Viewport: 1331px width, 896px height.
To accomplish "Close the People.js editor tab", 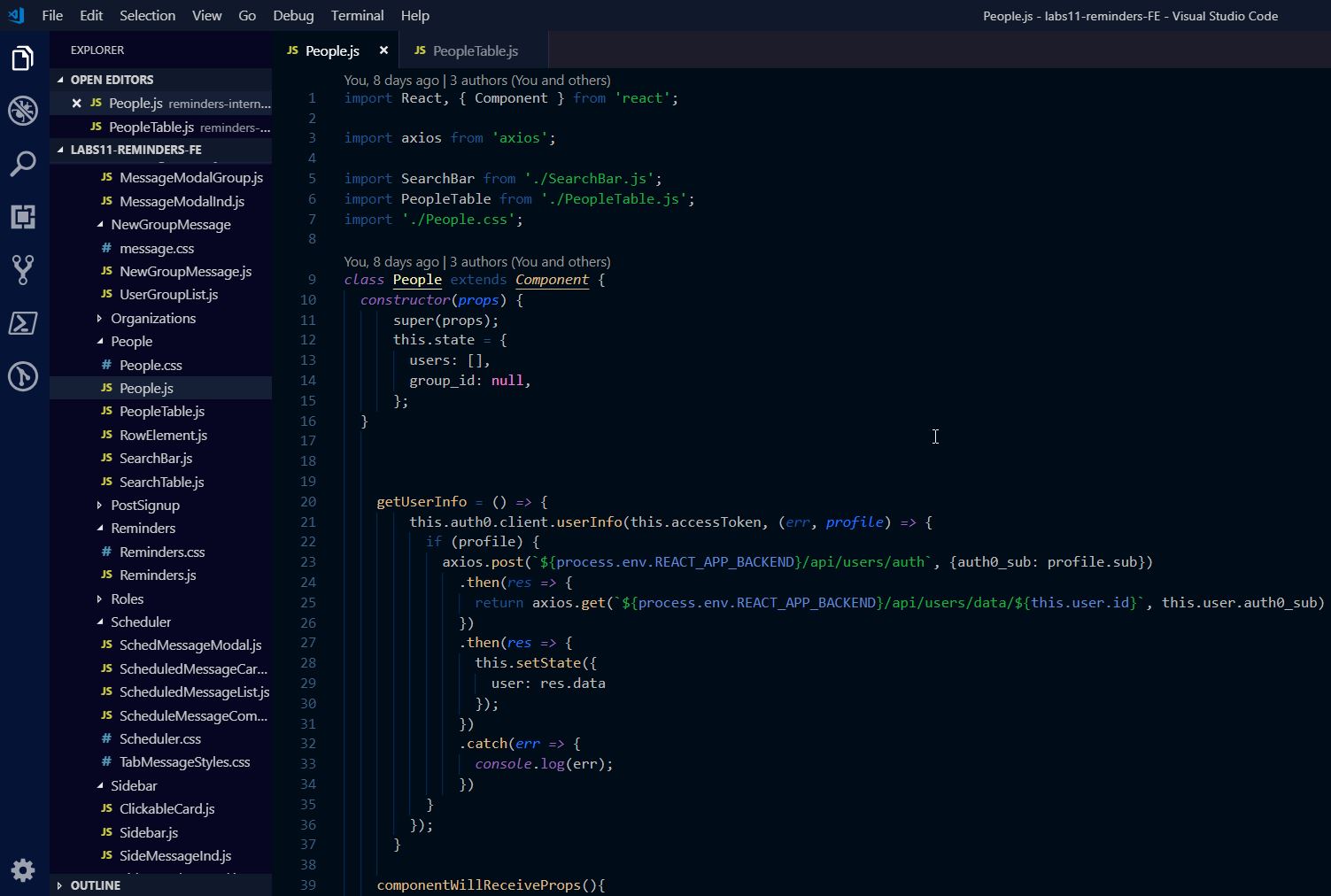I will (x=383, y=50).
